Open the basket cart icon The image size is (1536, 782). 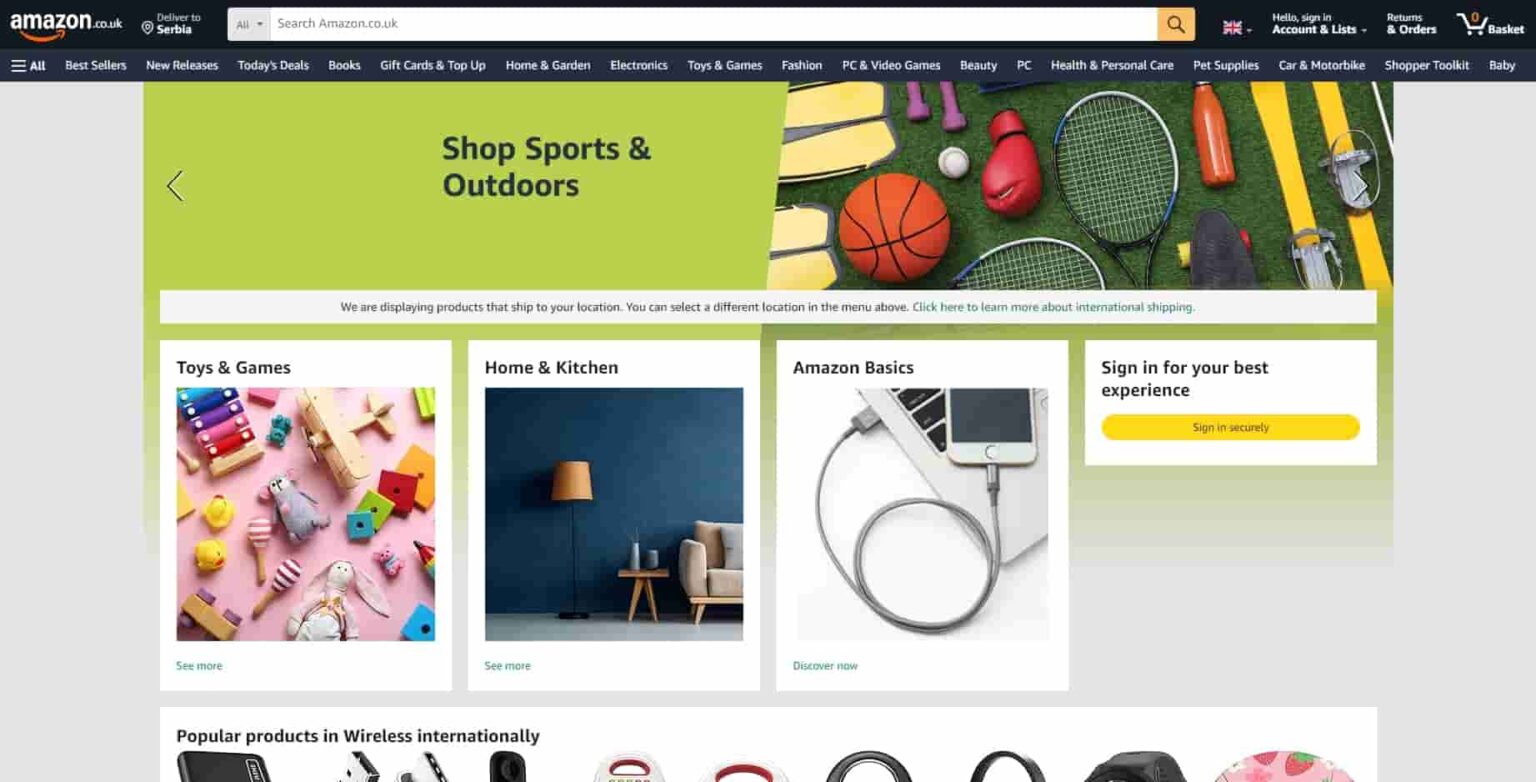pos(1490,24)
